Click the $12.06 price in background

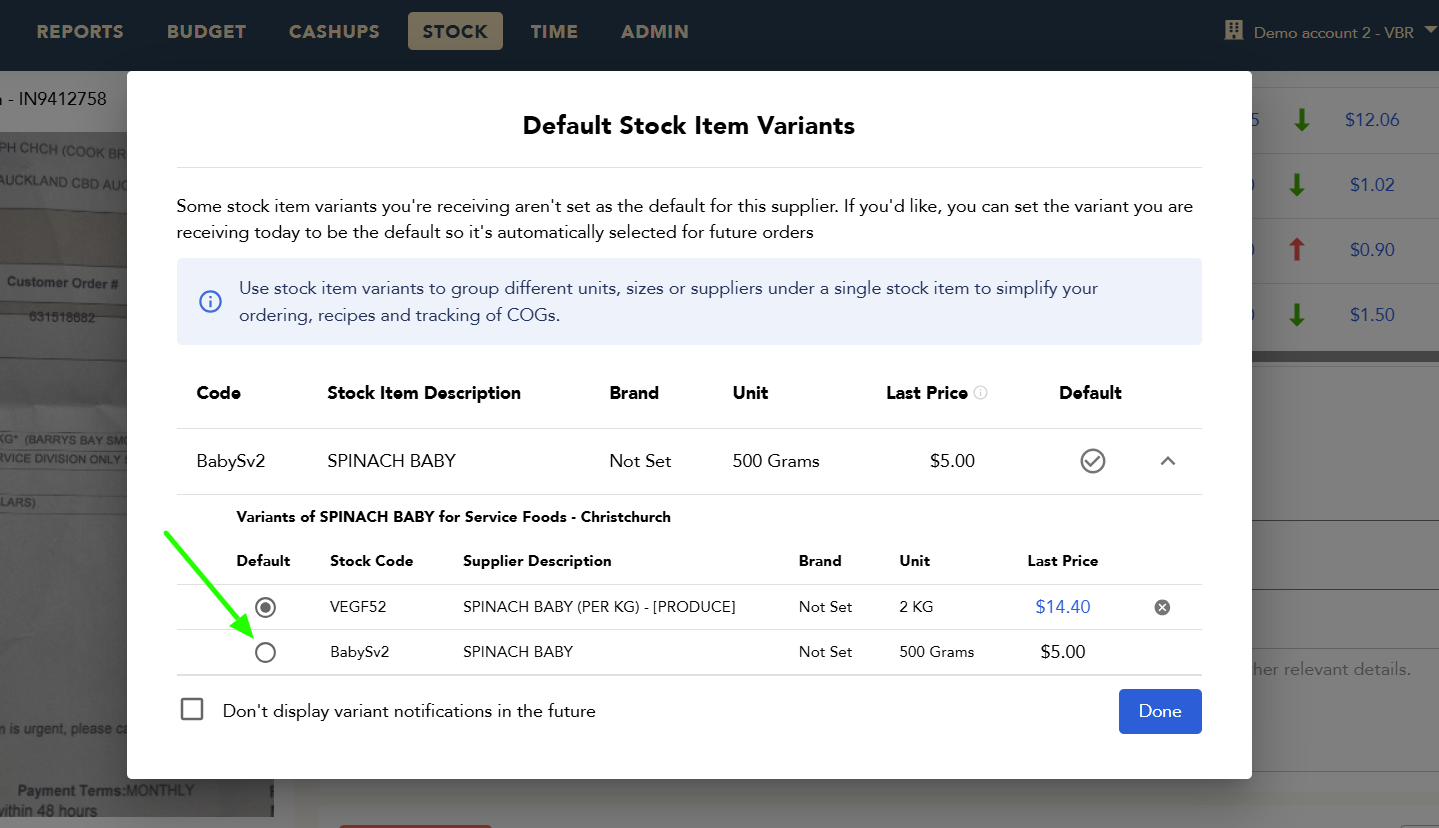pyautogui.click(x=1372, y=120)
